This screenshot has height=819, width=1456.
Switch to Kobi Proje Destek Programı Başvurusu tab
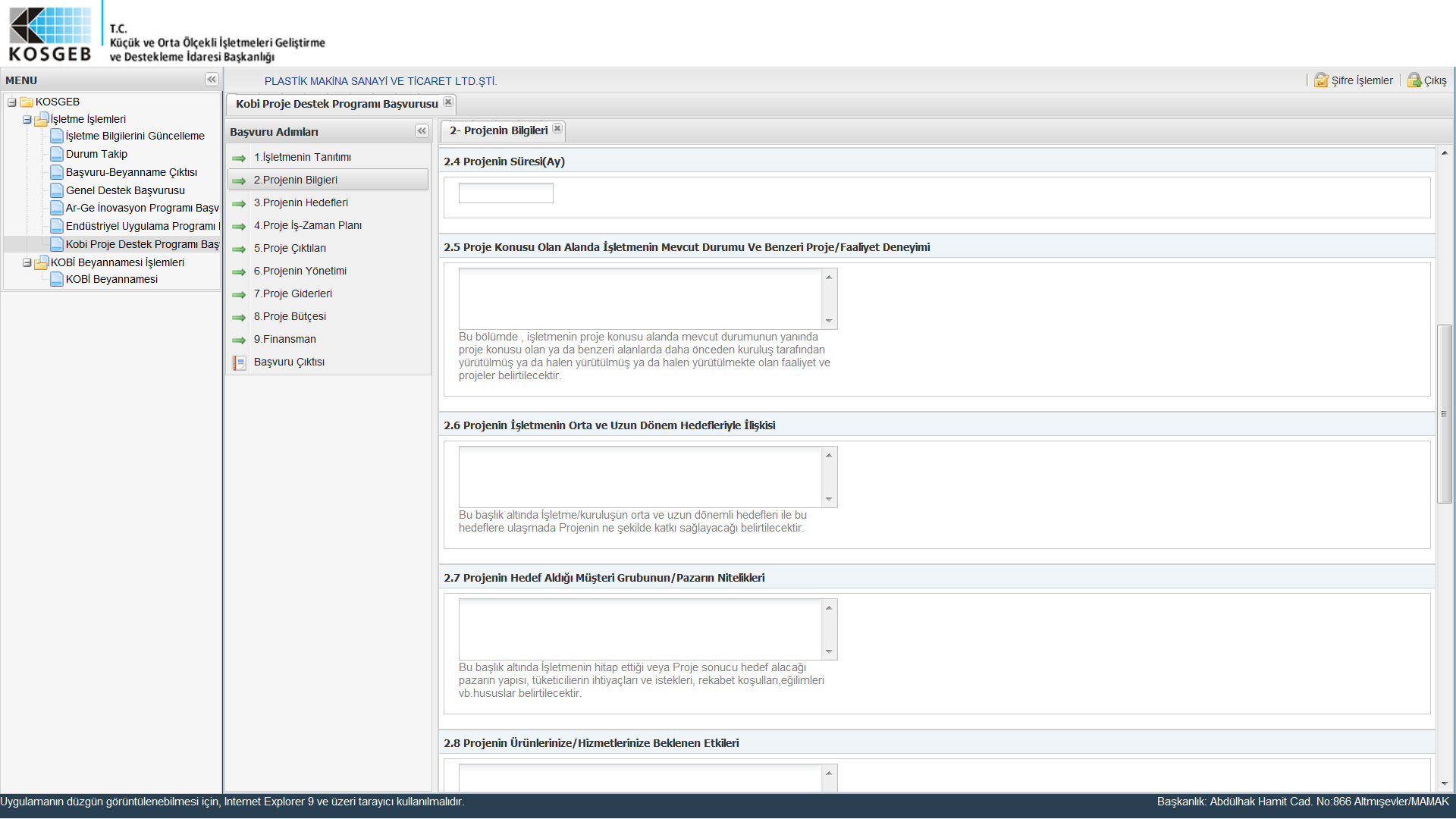click(x=337, y=103)
